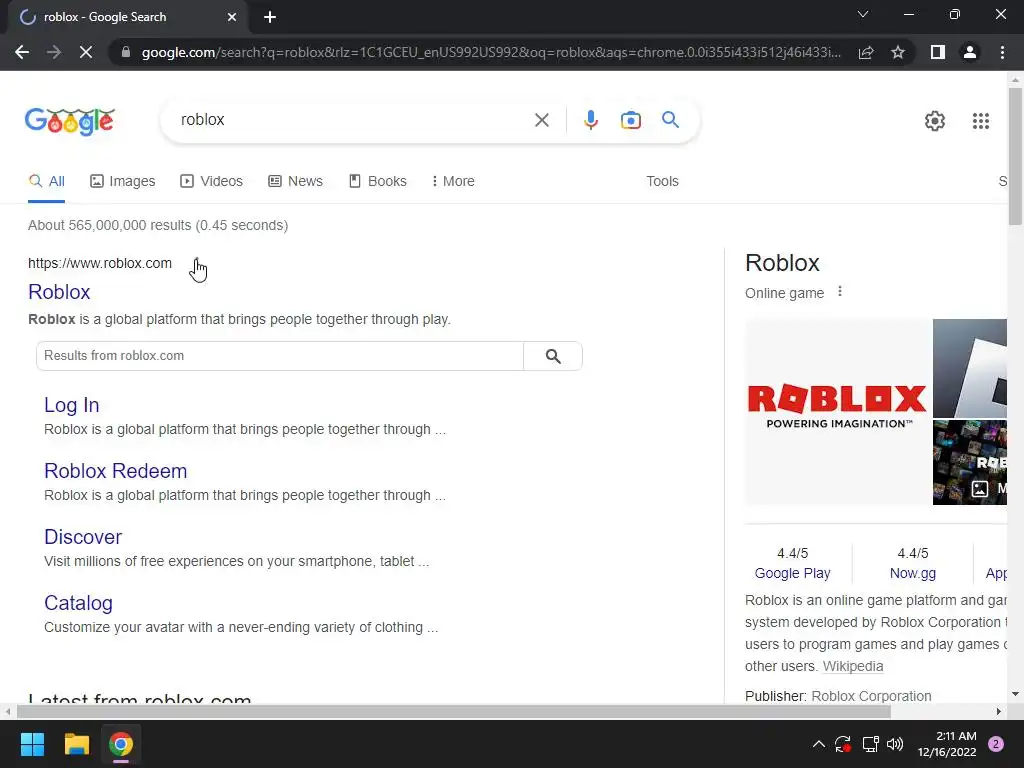Open the Google apps grid
Viewport: 1024px width, 768px height.
[x=980, y=121]
